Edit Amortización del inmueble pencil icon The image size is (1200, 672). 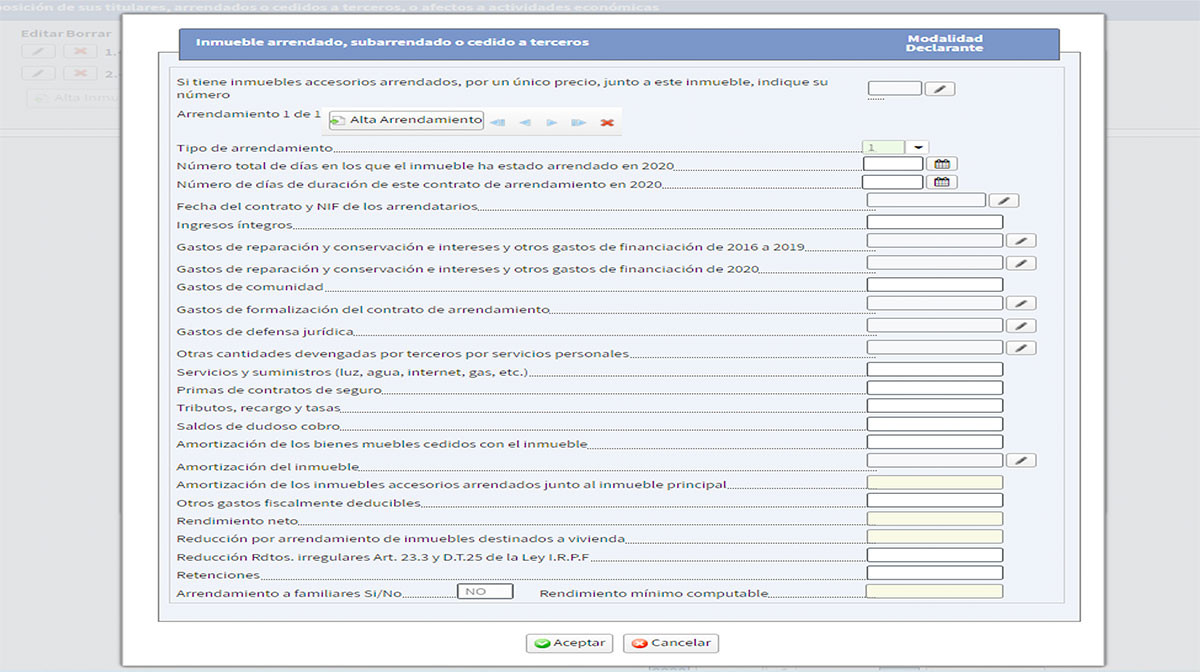click(1020, 460)
